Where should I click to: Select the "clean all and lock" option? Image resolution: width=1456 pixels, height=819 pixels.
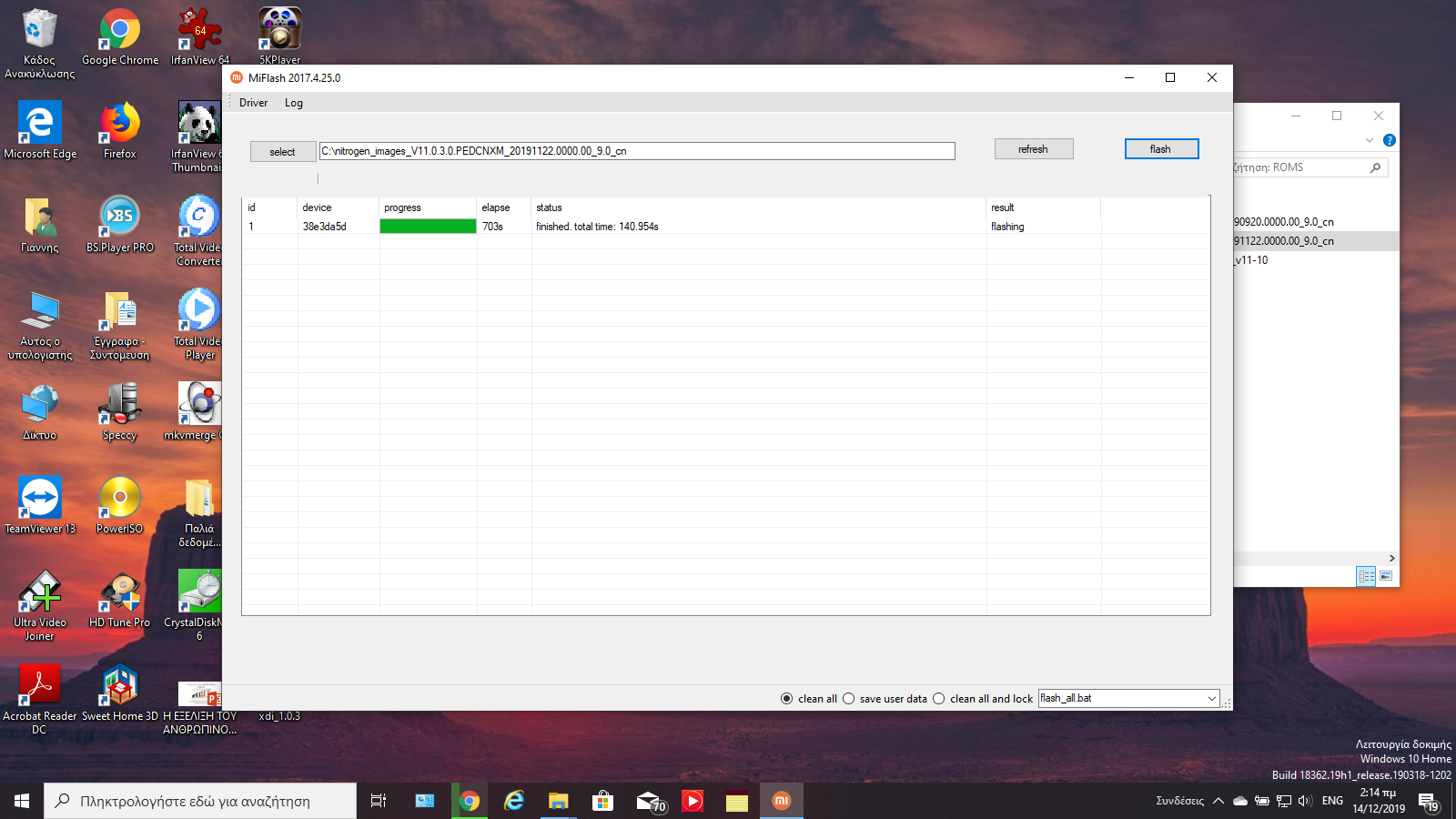[x=939, y=699]
